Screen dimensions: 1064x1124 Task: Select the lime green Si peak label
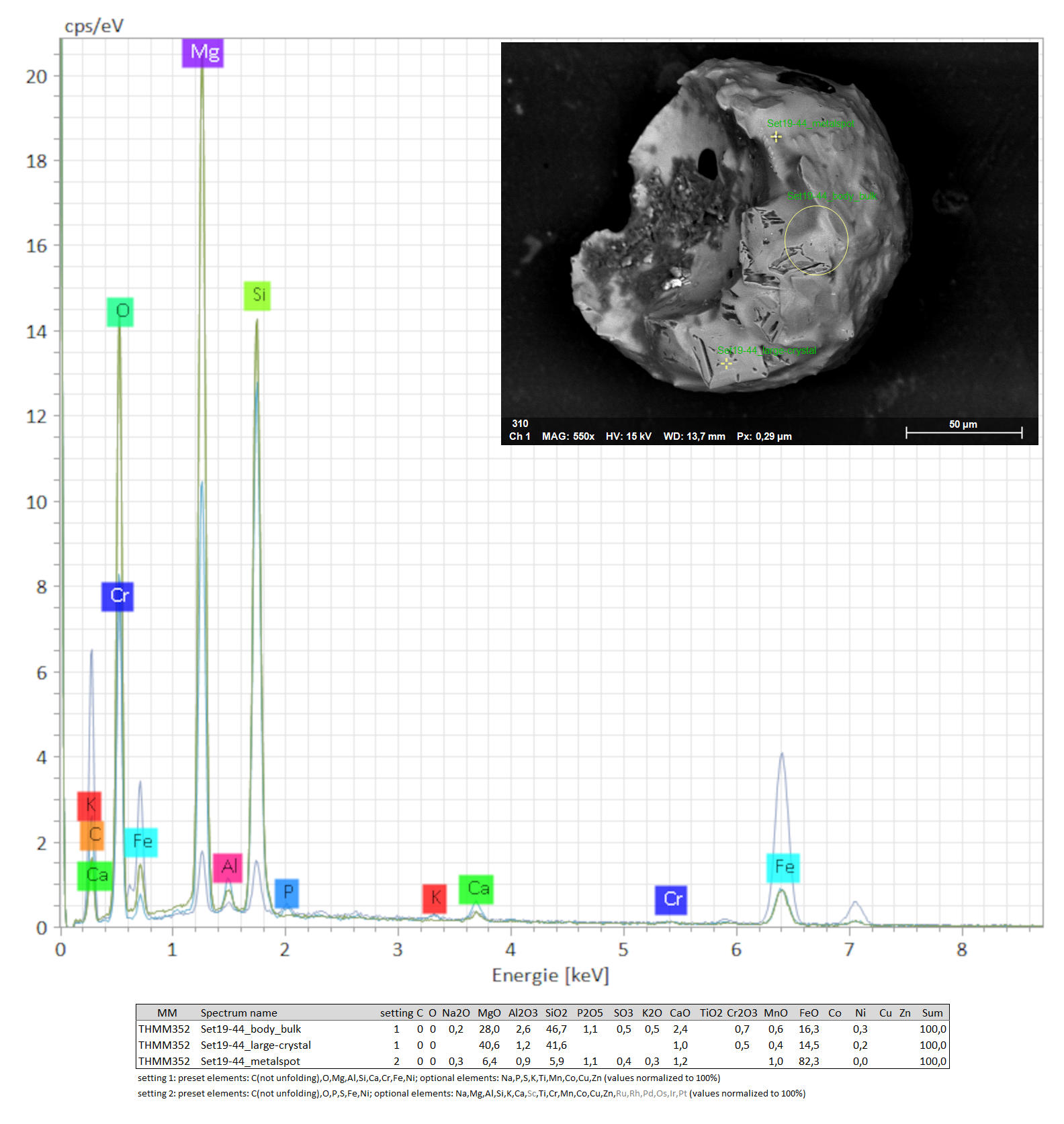click(257, 295)
